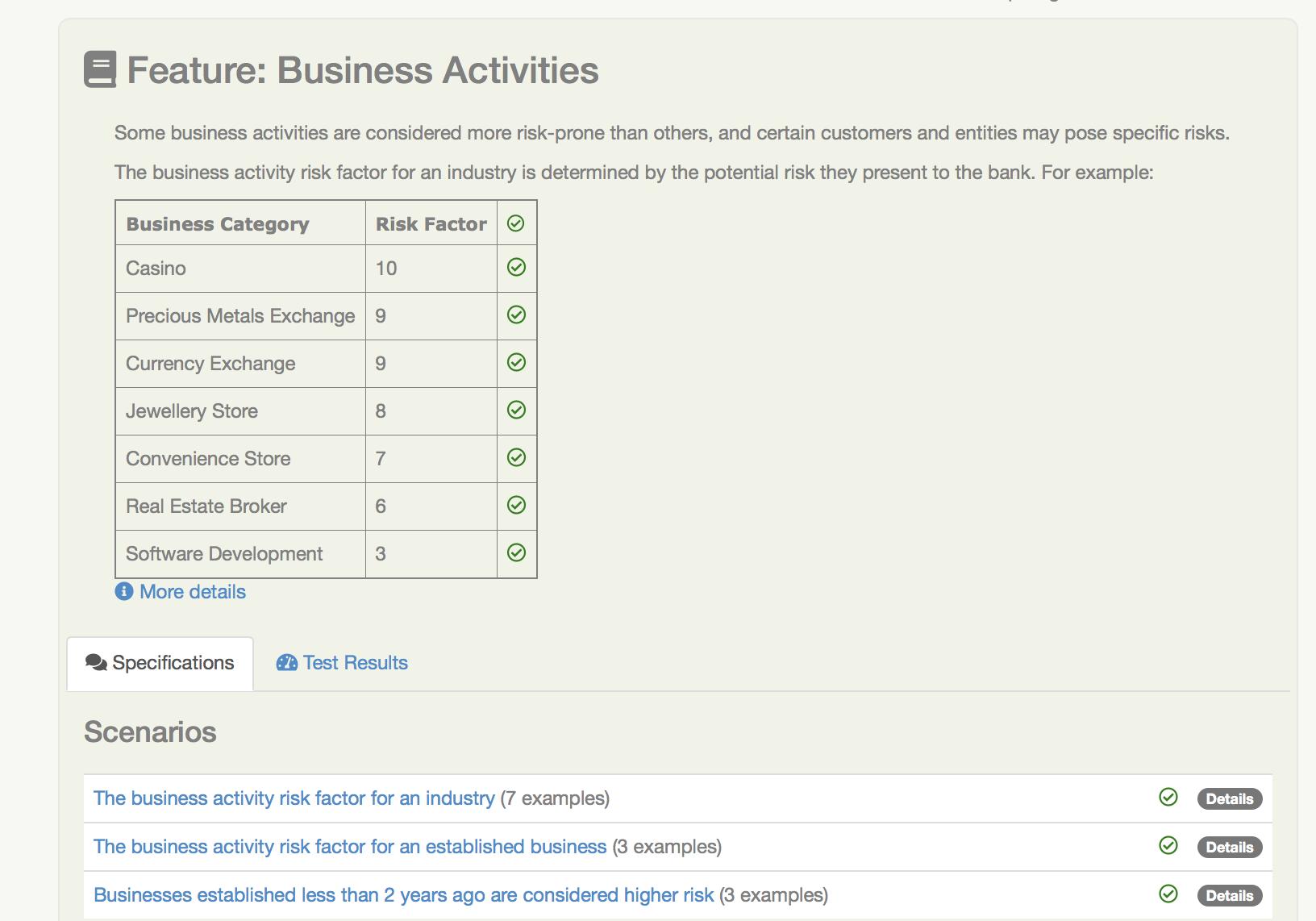Click the Risk Factor column header
The height and width of the screenshot is (921, 1316).
[x=431, y=223]
